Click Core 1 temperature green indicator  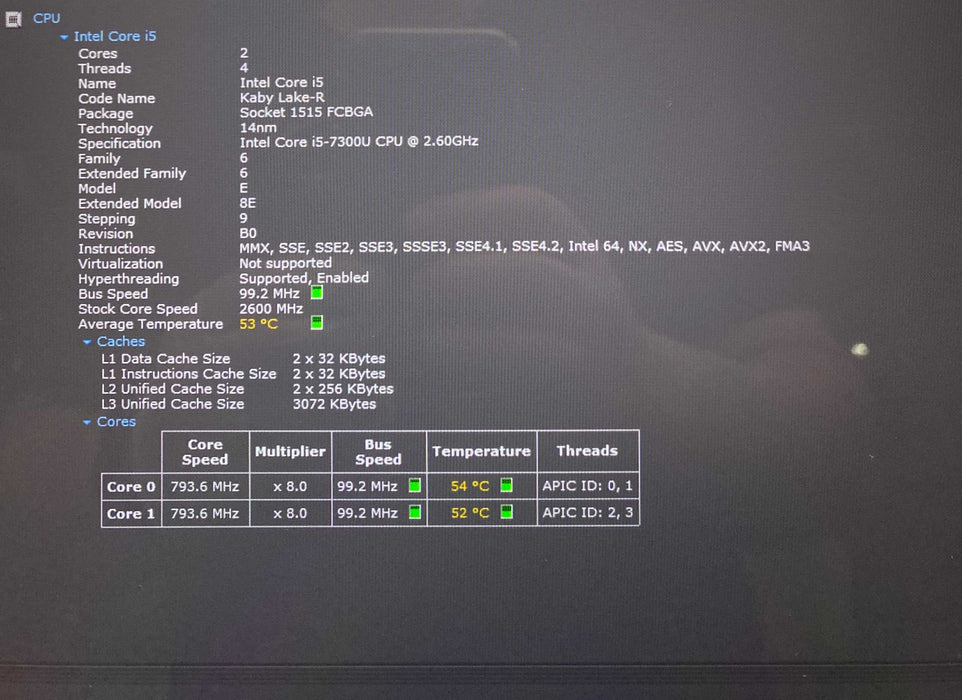click(x=506, y=513)
